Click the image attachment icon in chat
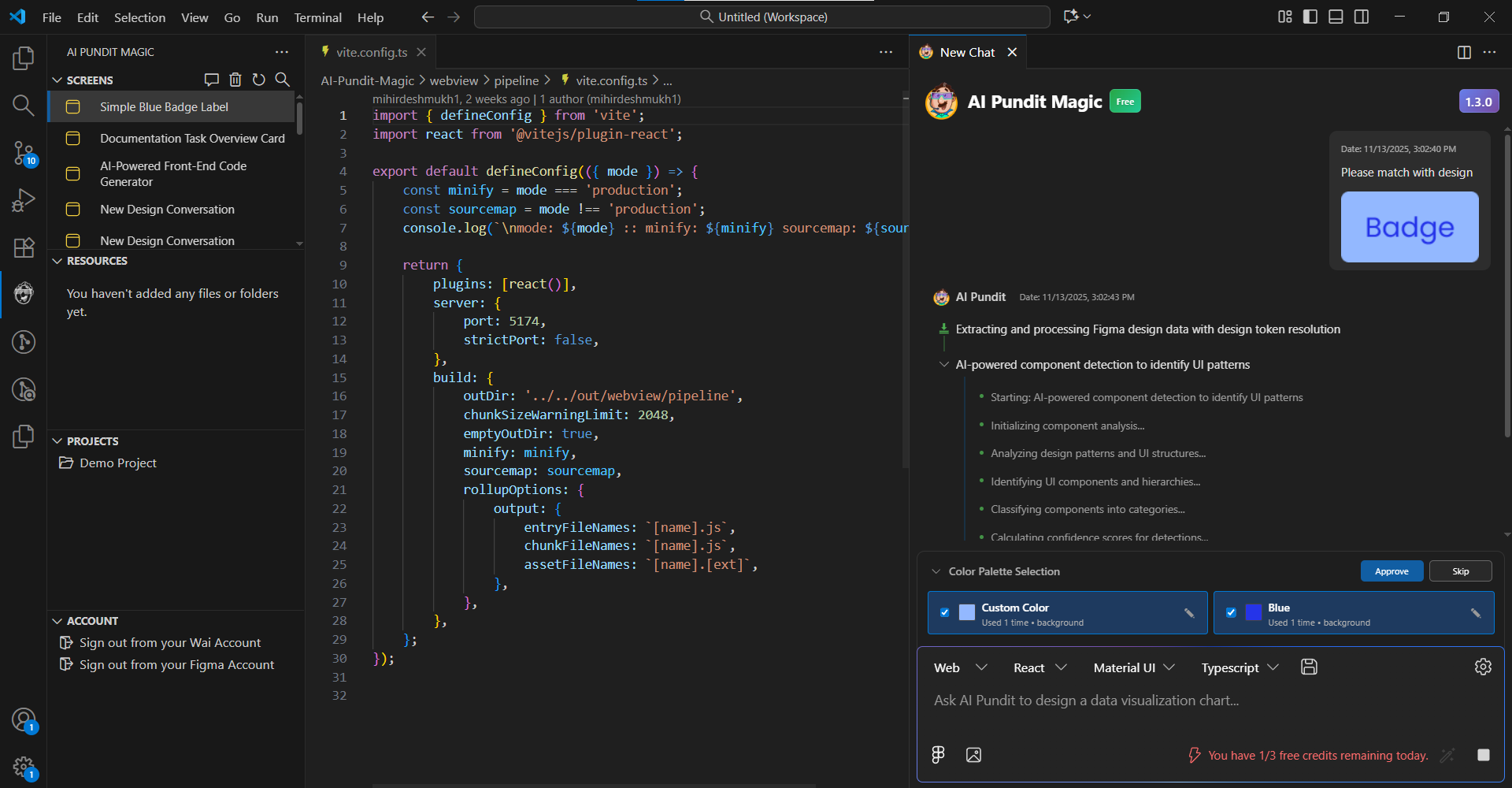1512x788 pixels. [x=973, y=755]
